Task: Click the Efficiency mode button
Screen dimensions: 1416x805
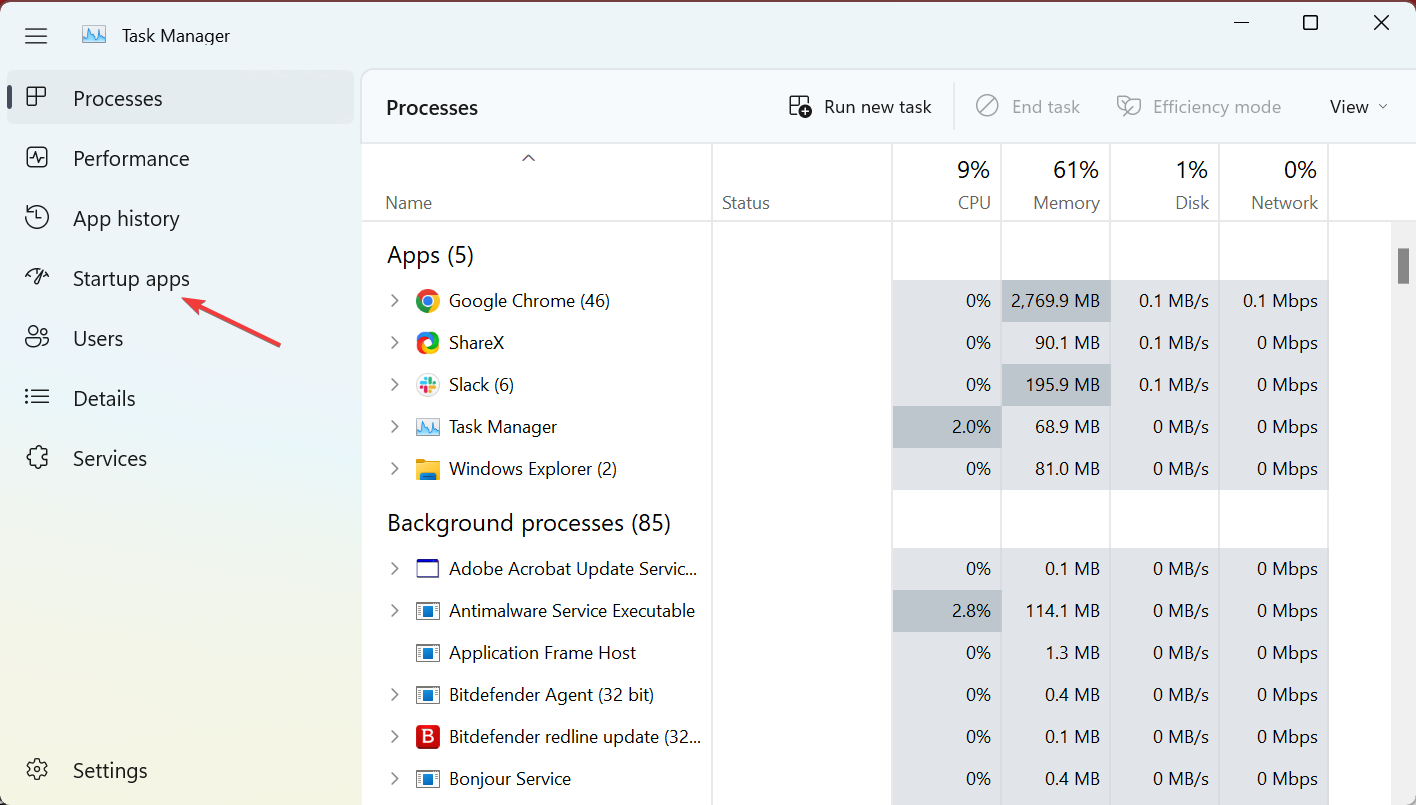Action: [x=1199, y=107]
